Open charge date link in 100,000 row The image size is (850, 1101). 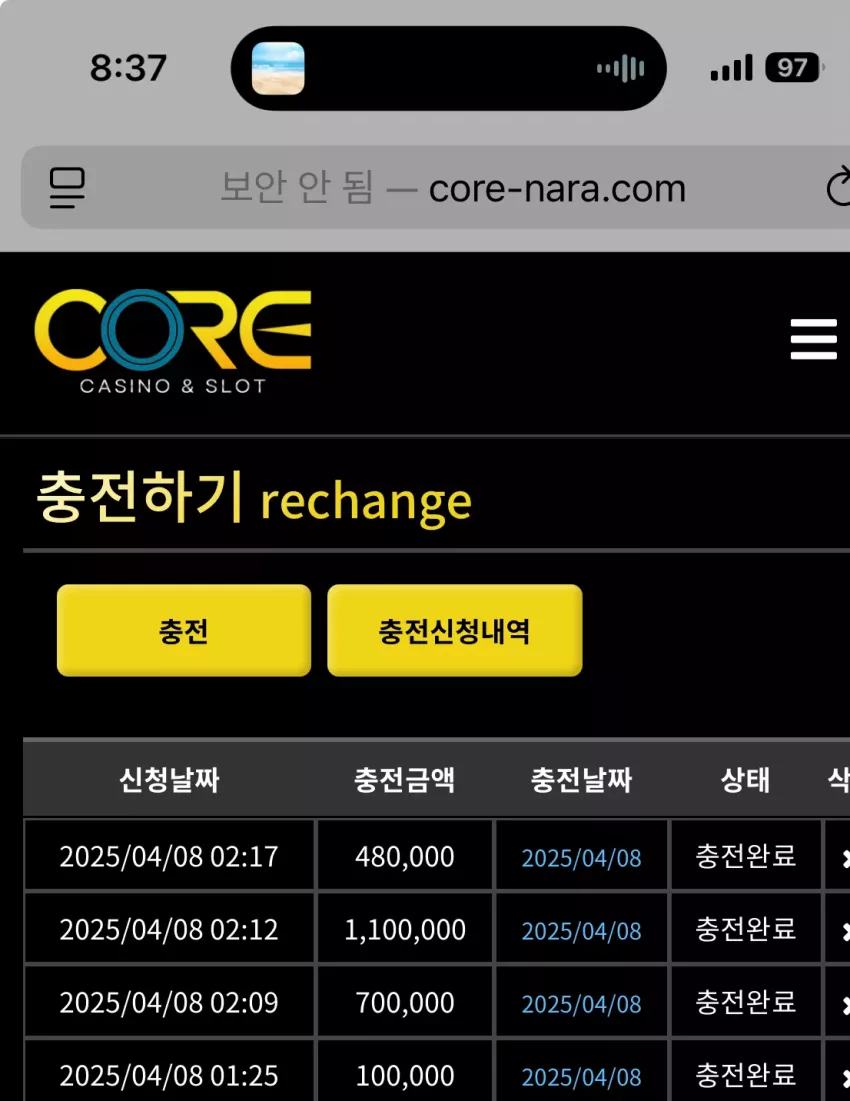pos(581,1077)
